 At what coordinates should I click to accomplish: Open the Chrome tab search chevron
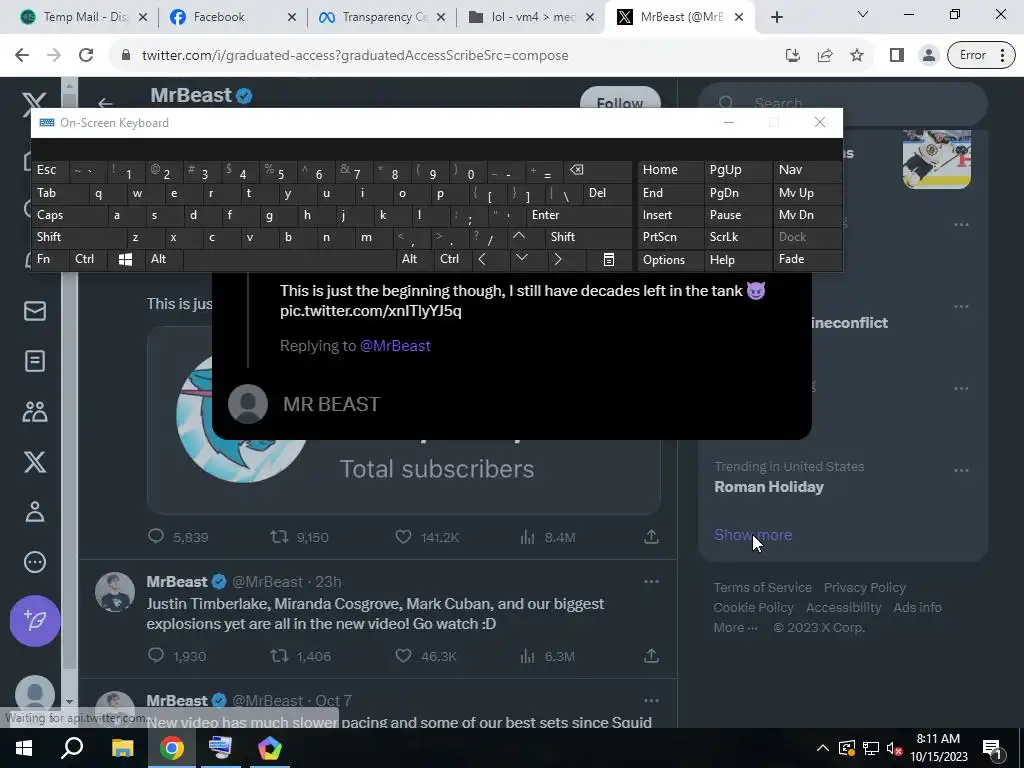tap(863, 14)
